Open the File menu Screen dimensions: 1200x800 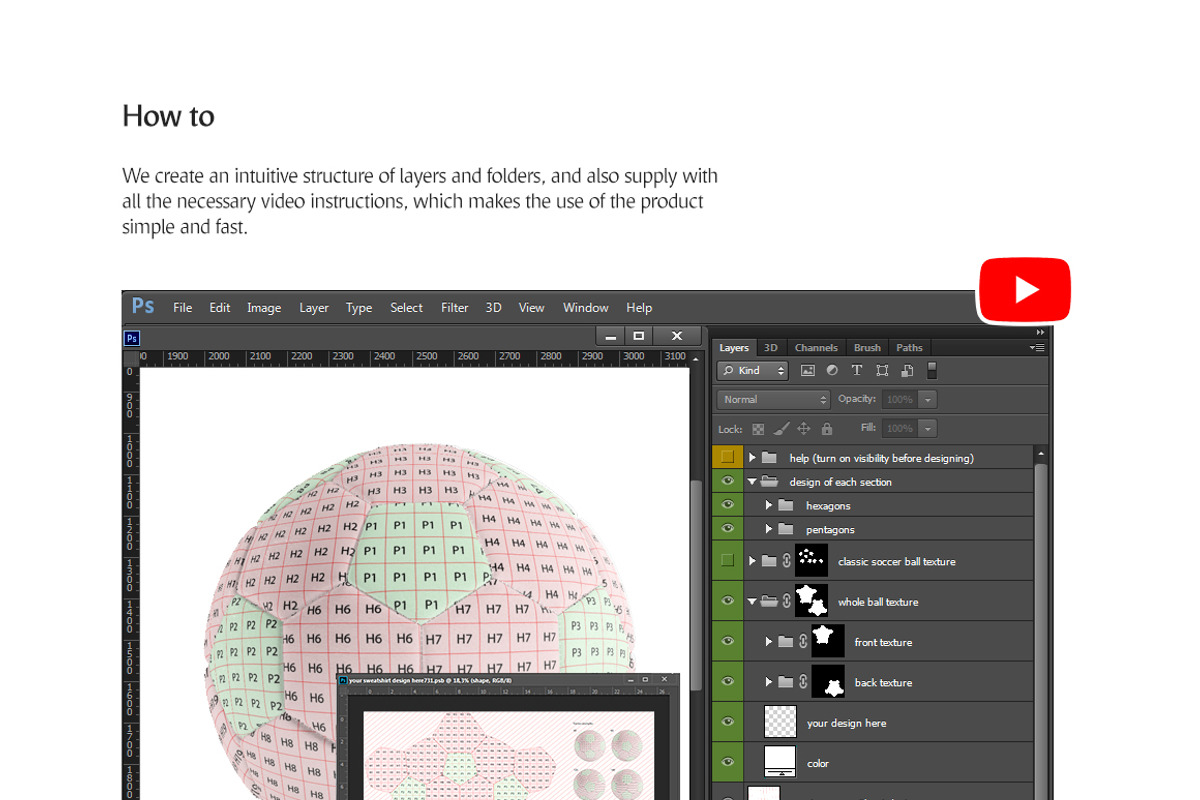point(182,307)
